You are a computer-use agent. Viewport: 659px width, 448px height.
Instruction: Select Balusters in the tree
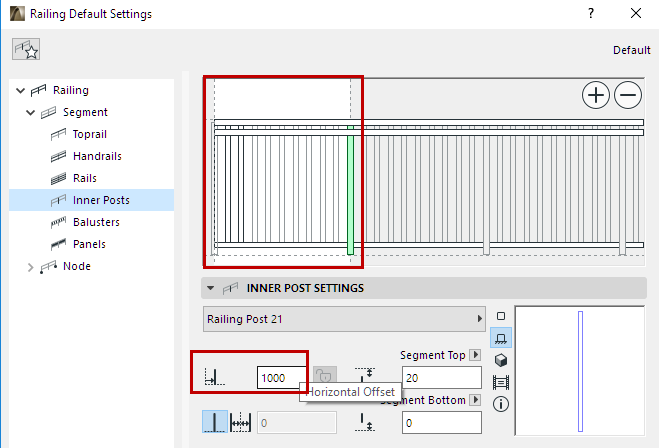pyautogui.click(x=96, y=222)
